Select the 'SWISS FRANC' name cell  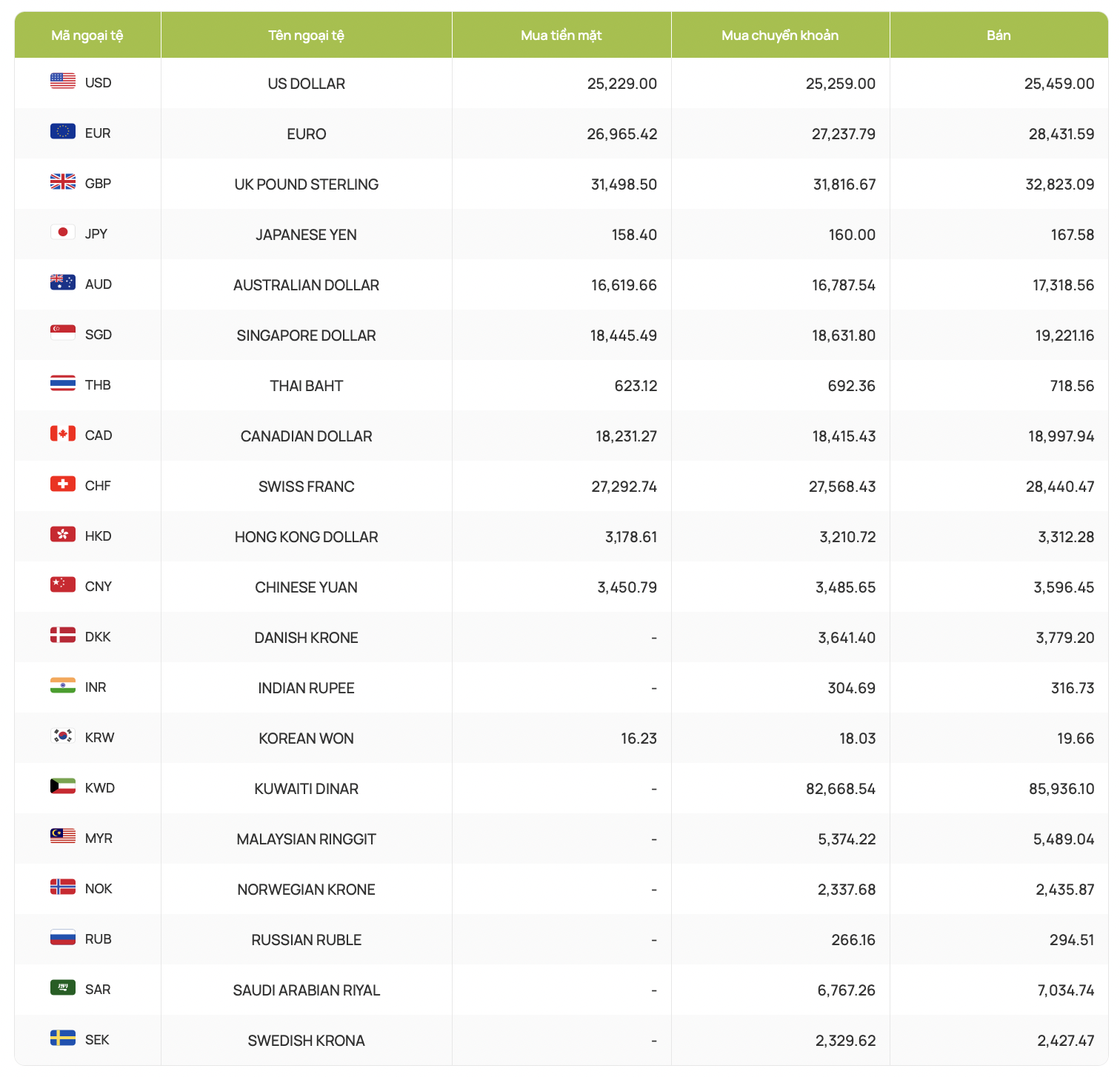[x=306, y=487]
